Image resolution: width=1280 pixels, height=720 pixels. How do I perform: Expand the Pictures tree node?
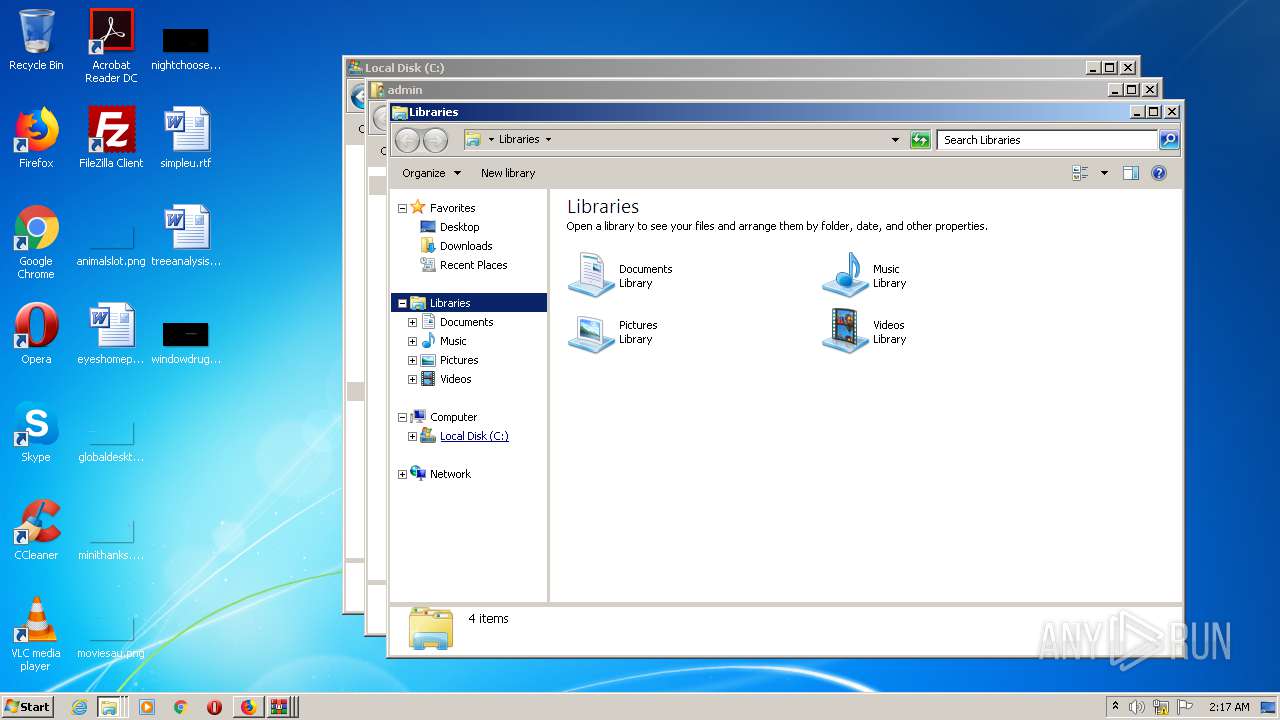(x=412, y=360)
